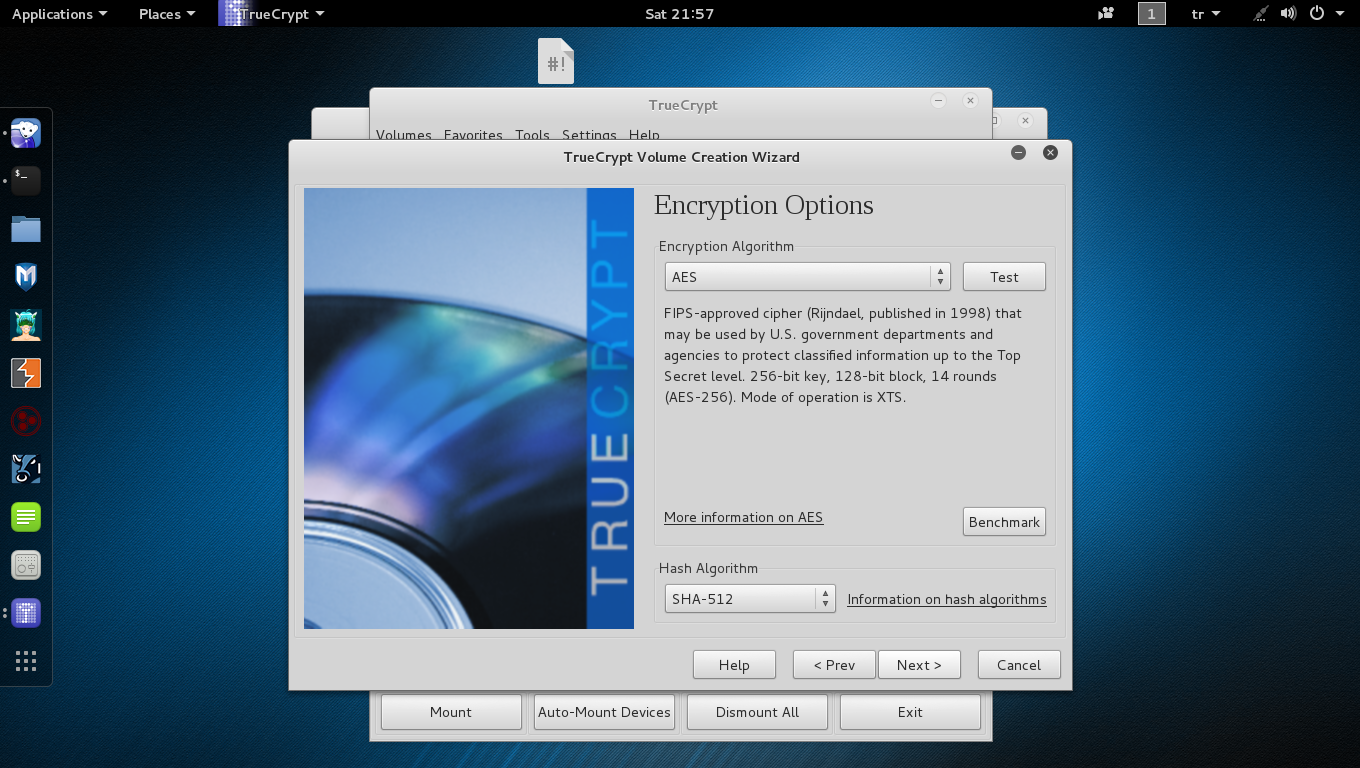Launch Maltego from the dock
This screenshot has width=1360, height=768.
[x=26, y=469]
